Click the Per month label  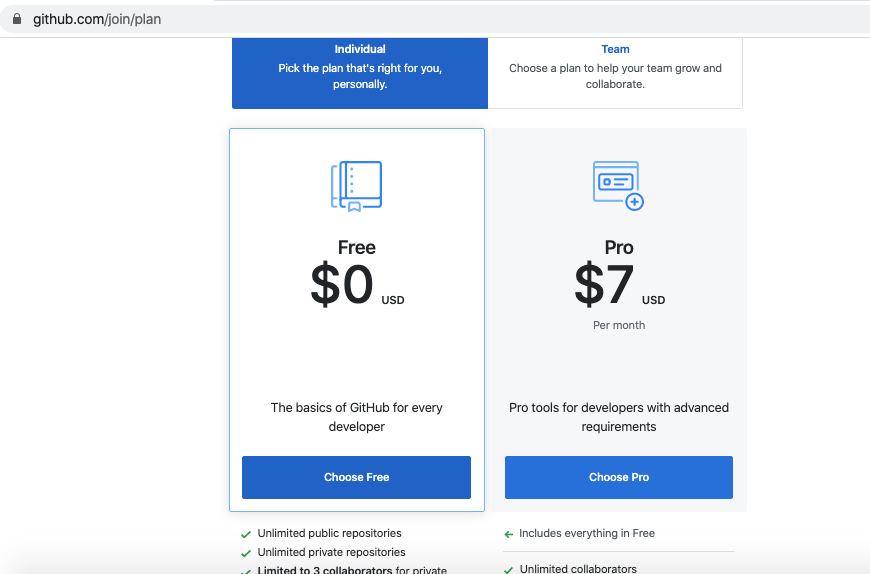coord(619,326)
